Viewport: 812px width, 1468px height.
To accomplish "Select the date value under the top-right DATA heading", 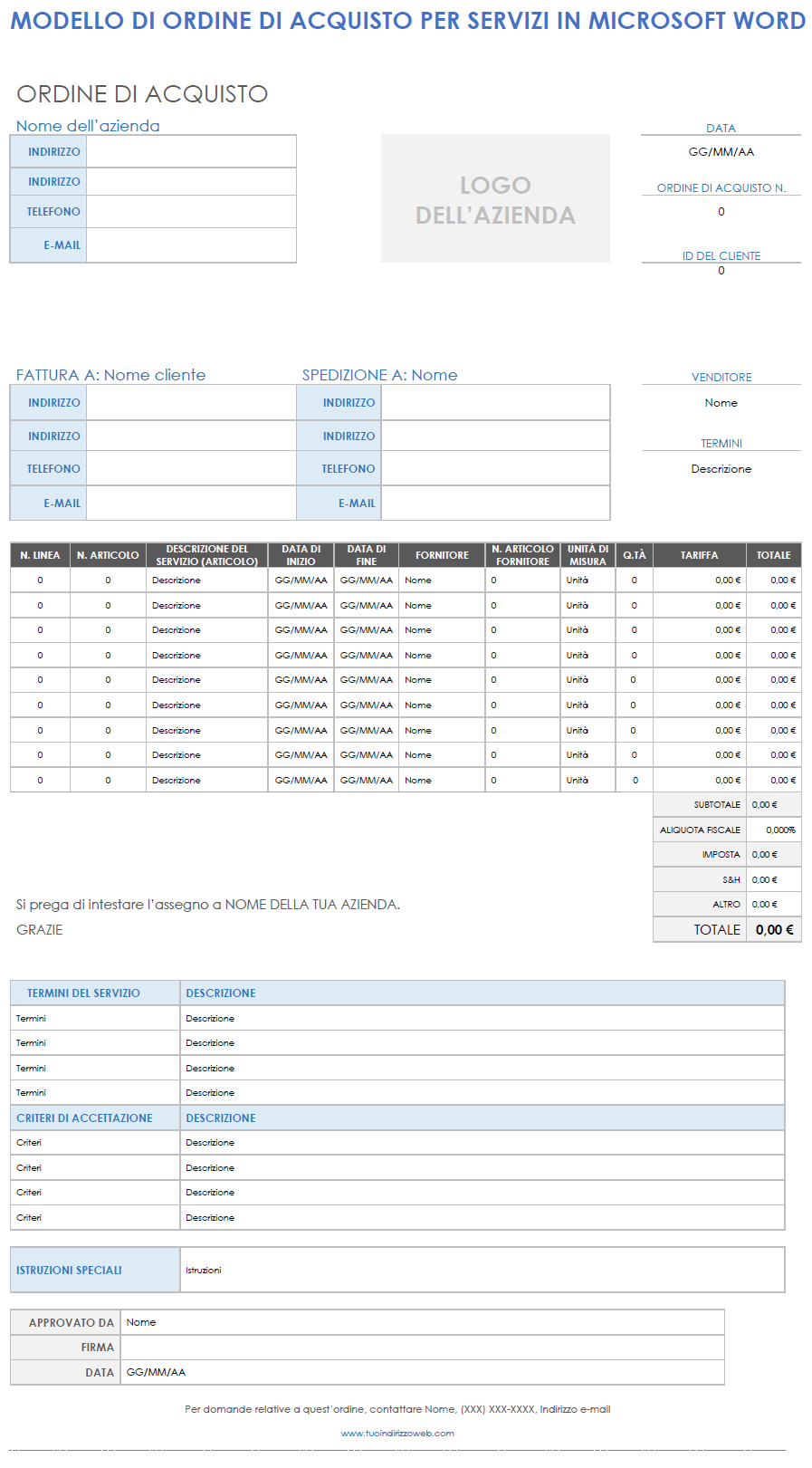I will [x=721, y=152].
